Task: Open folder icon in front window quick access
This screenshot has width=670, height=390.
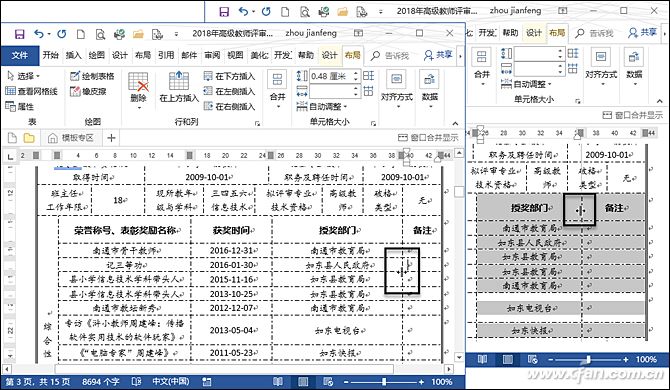Action: click(x=138, y=34)
